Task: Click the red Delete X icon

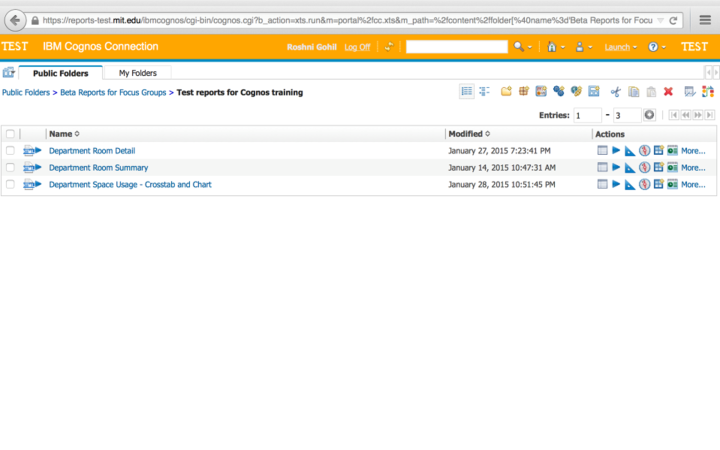Action: (668, 92)
